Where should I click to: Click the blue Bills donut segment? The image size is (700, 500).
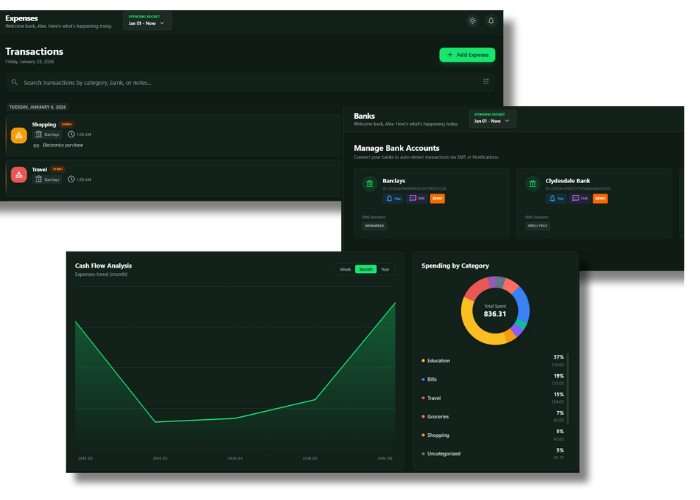tap(522, 304)
